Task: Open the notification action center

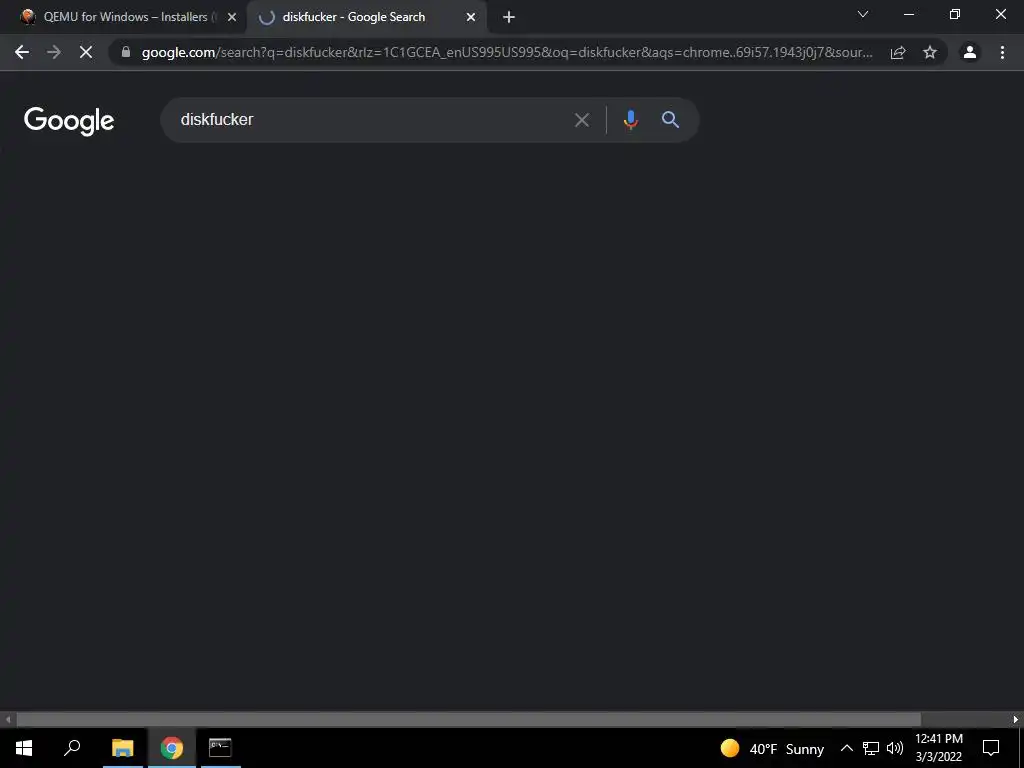Action: coord(991,748)
